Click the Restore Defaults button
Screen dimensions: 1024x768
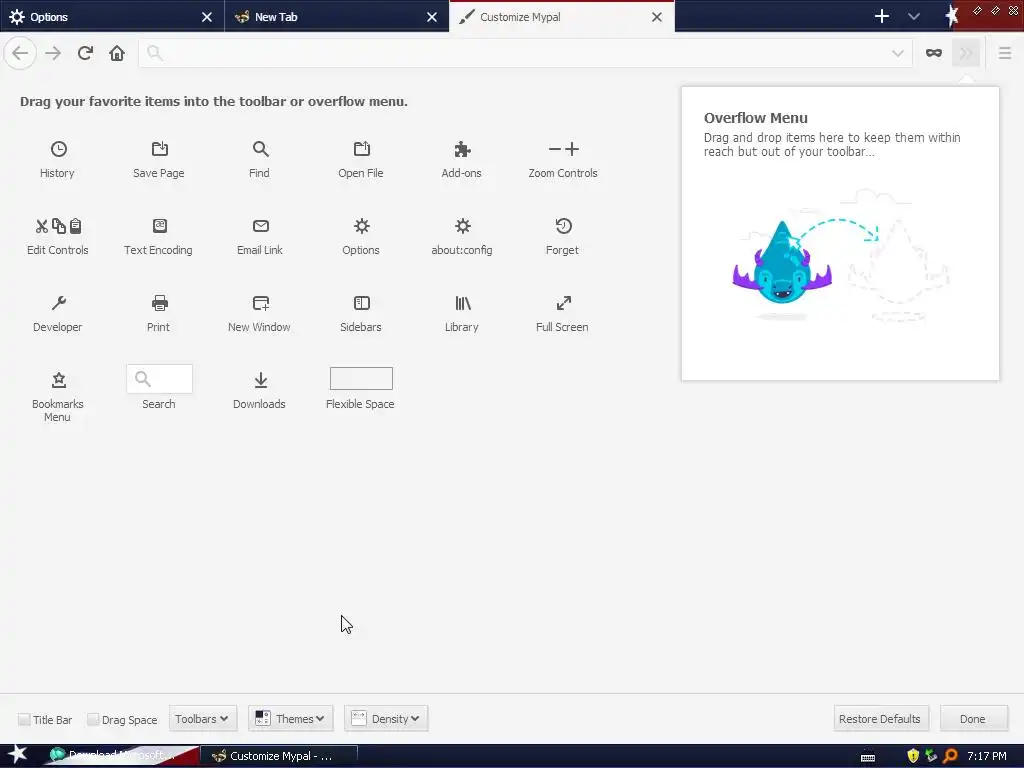click(x=880, y=718)
